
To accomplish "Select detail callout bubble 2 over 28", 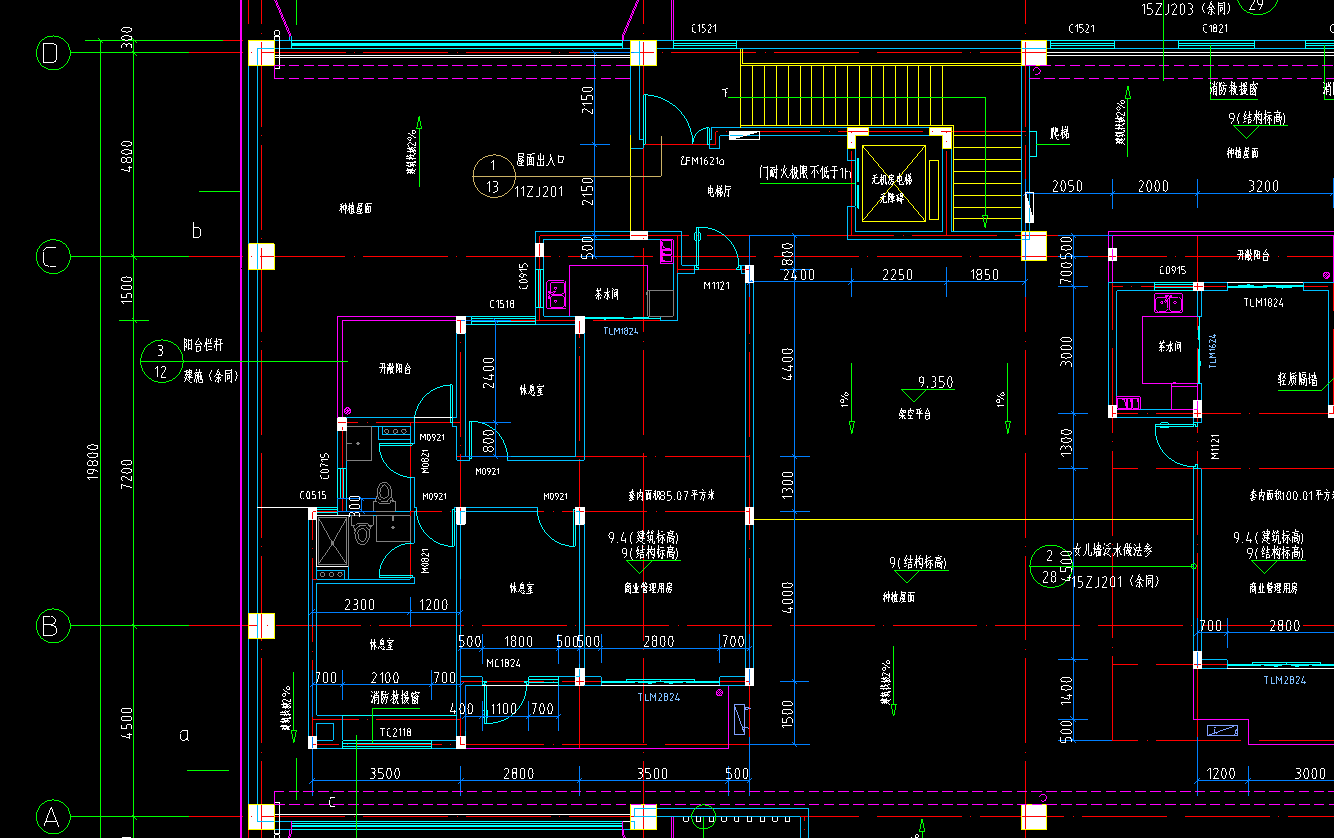I will tap(1050, 567).
